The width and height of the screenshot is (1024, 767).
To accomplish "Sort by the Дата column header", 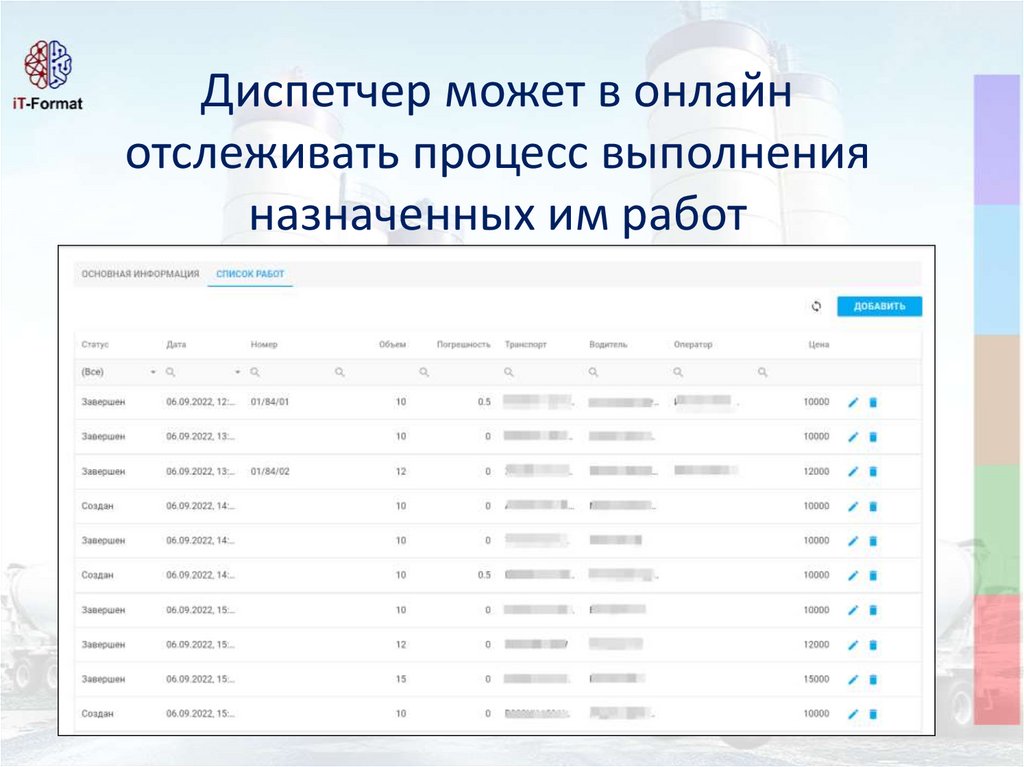I will click(x=176, y=344).
